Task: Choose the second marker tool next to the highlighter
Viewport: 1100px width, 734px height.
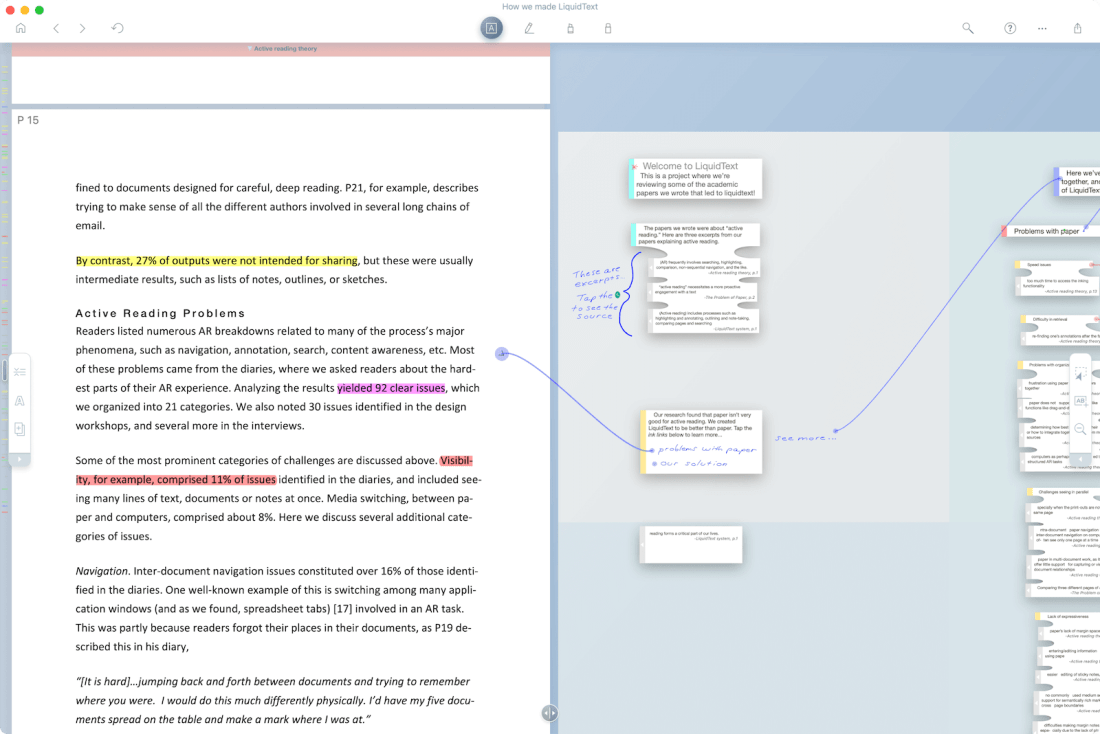Action: click(x=608, y=29)
